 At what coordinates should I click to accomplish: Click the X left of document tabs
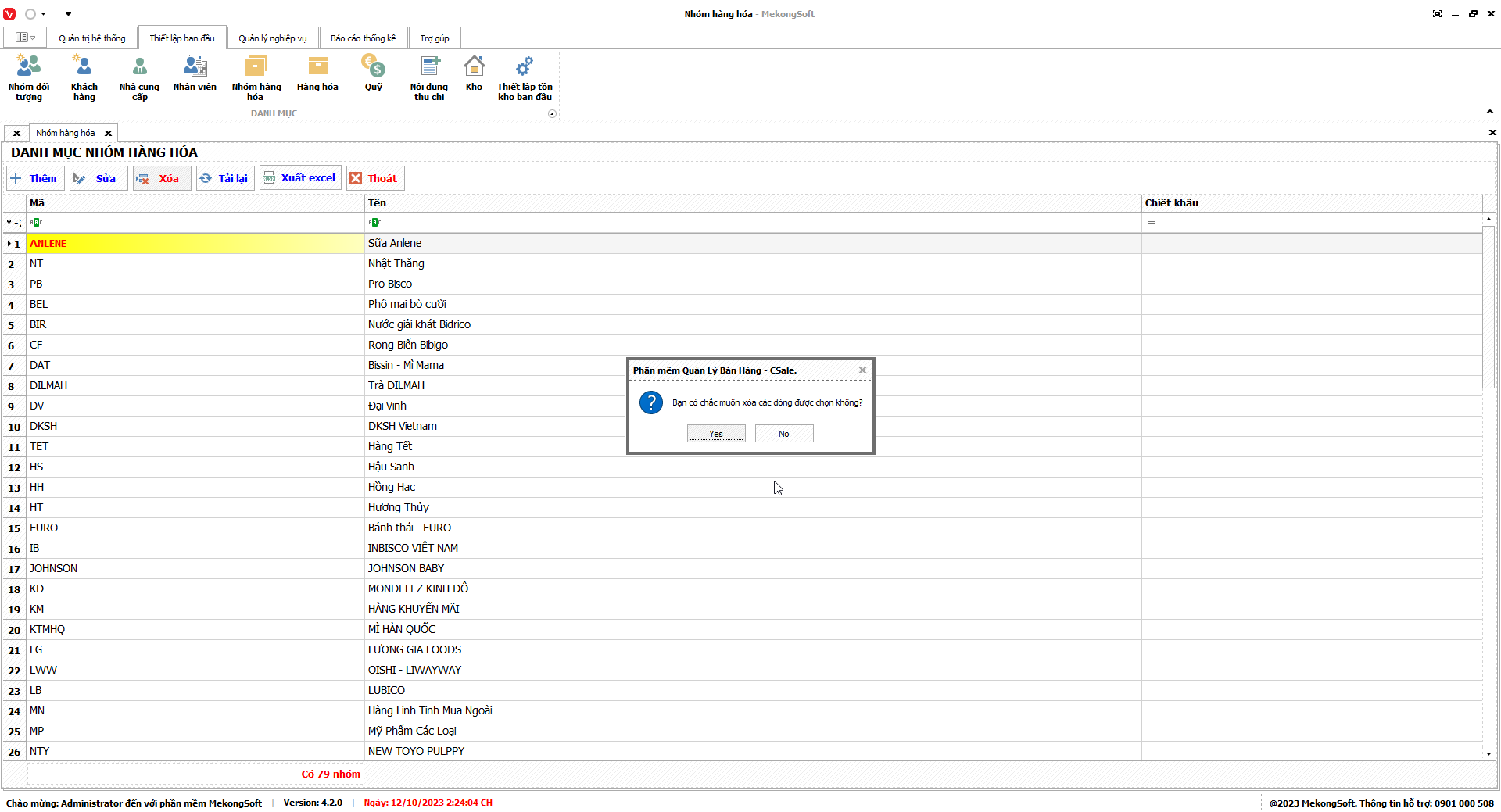click(16, 134)
